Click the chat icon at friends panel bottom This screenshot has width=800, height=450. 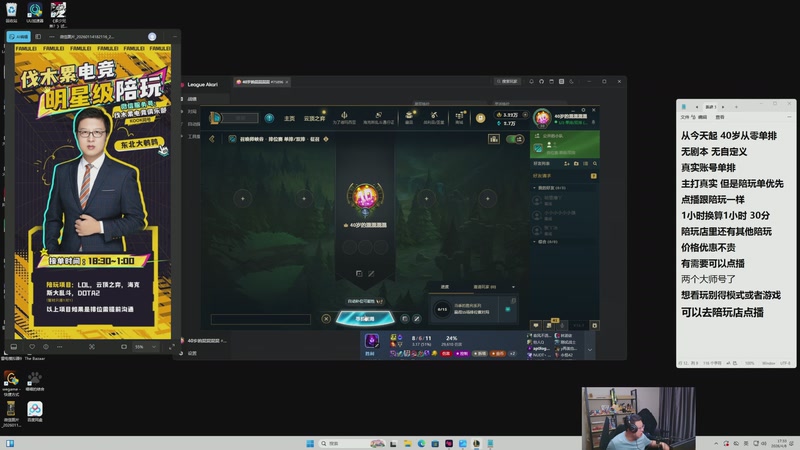coord(536,325)
